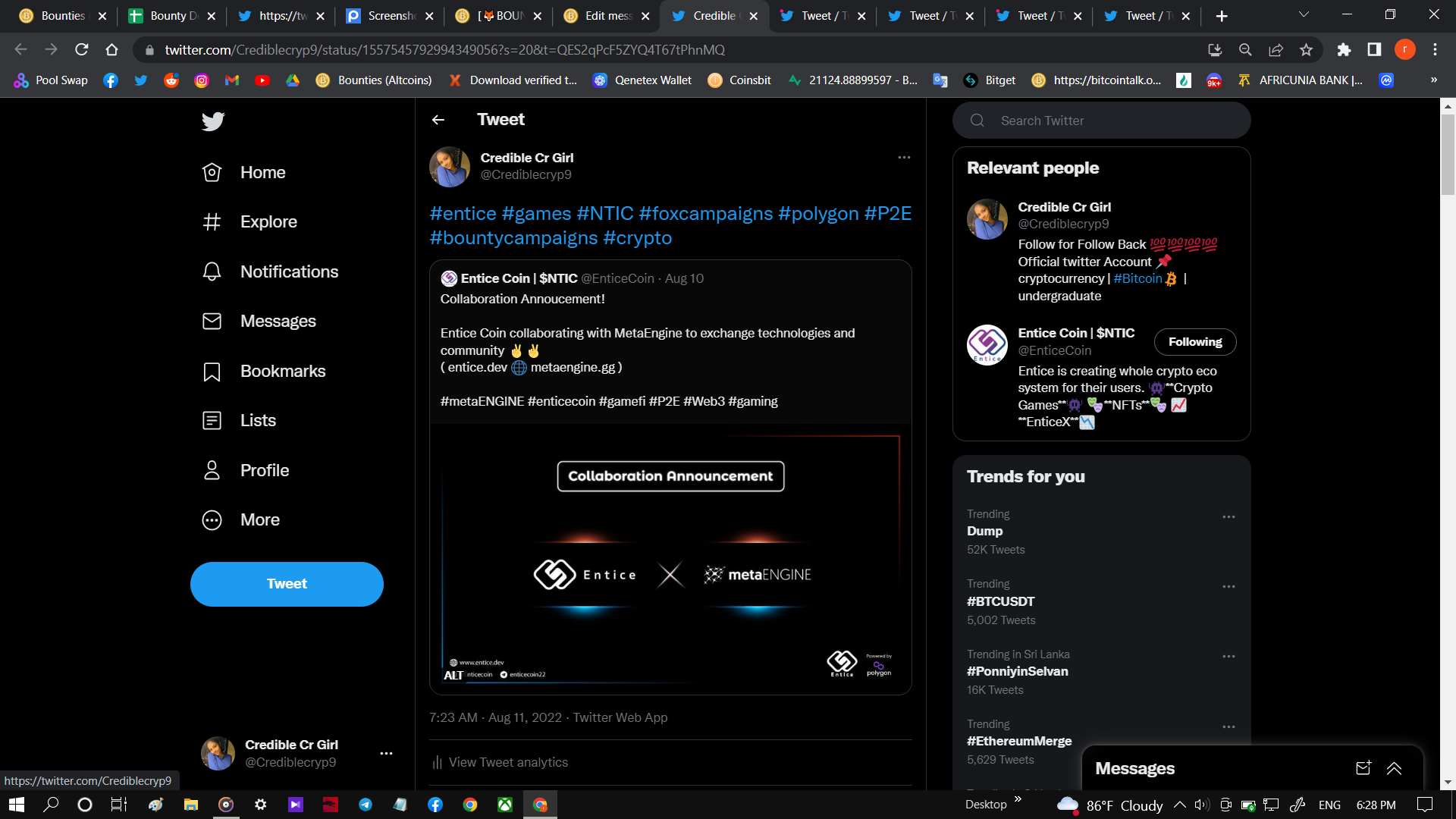Open Messages from sidebar
The image size is (1456, 819).
tap(259, 322)
